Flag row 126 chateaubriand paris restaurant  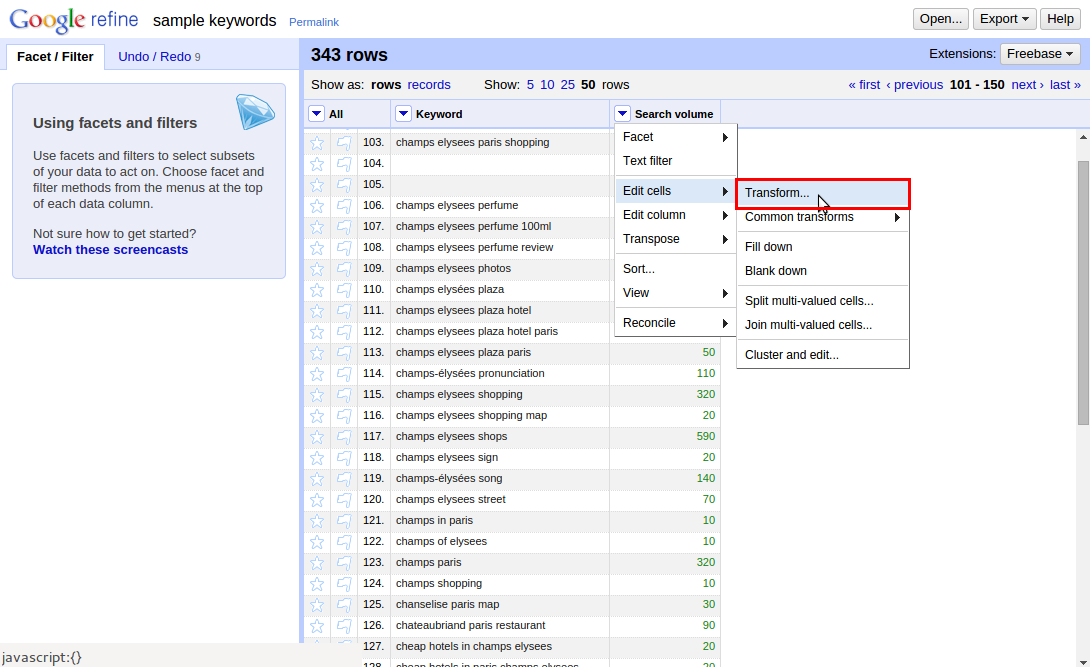coord(344,626)
